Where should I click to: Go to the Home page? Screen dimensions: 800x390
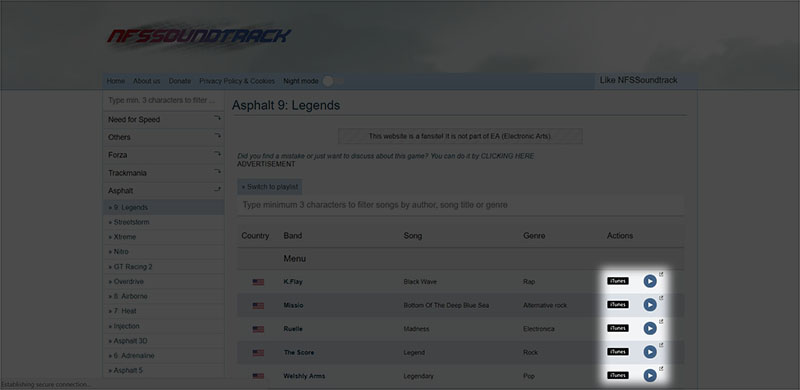(x=116, y=81)
